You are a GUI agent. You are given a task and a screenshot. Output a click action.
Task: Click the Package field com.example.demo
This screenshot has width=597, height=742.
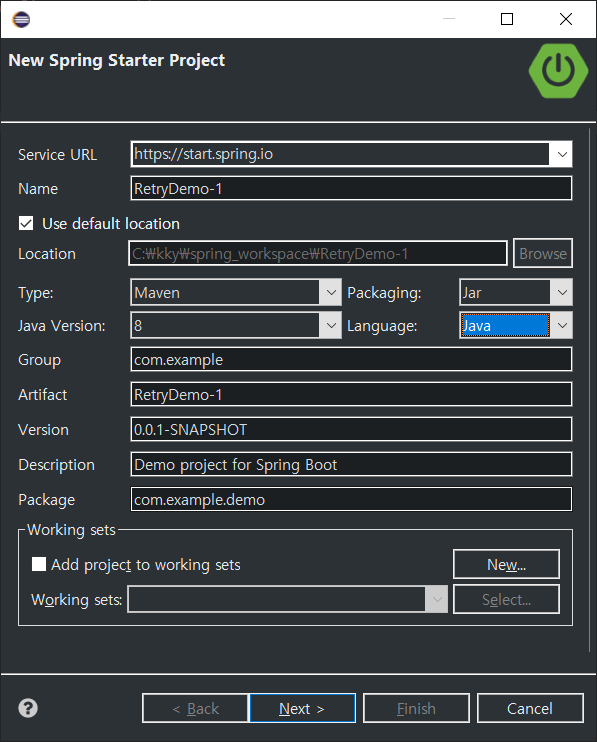coord(351,500)
